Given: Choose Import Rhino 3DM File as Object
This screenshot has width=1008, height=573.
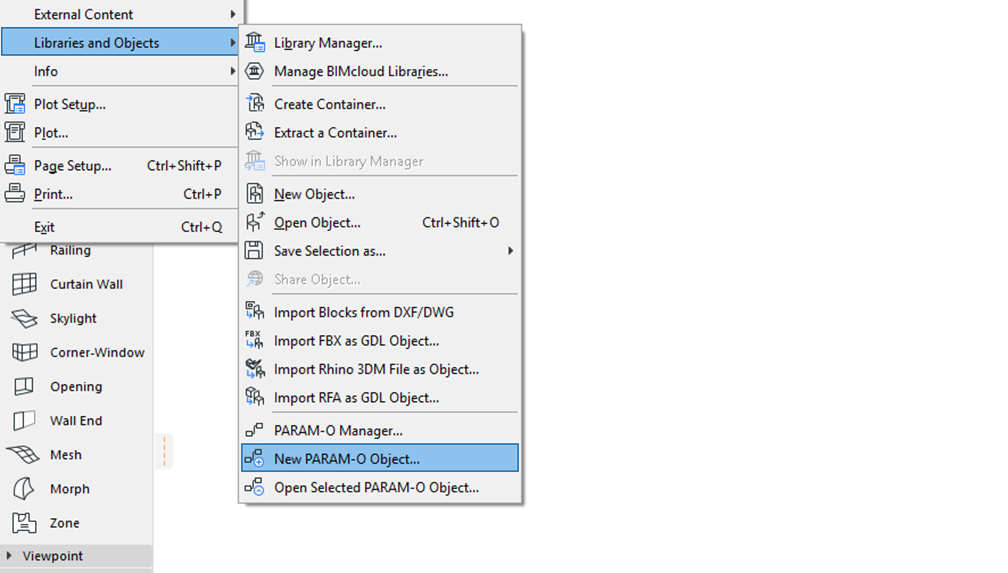Looking at the screenshot, I should click(x=380, y=368).
